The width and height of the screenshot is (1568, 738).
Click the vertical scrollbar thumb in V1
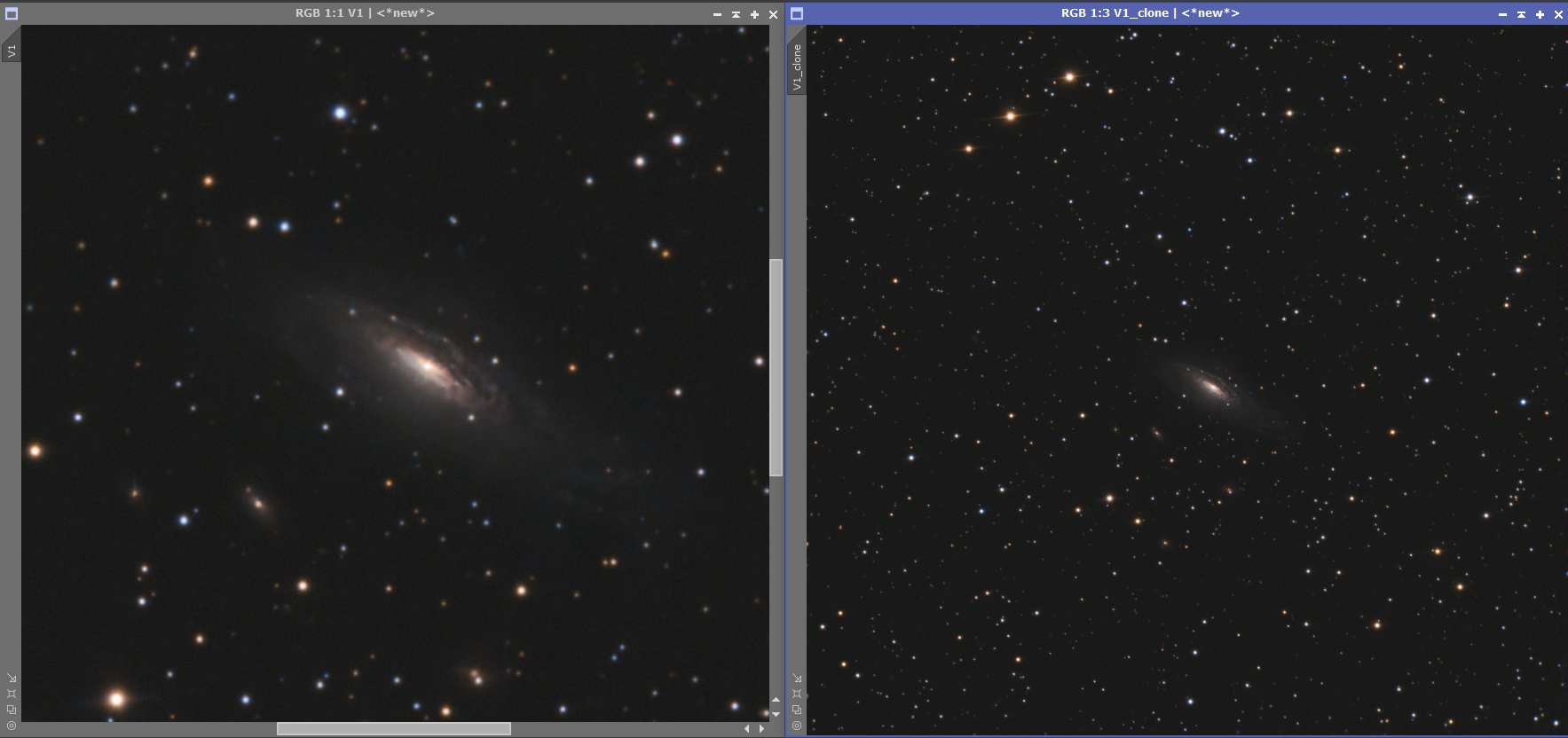[776, 367]
